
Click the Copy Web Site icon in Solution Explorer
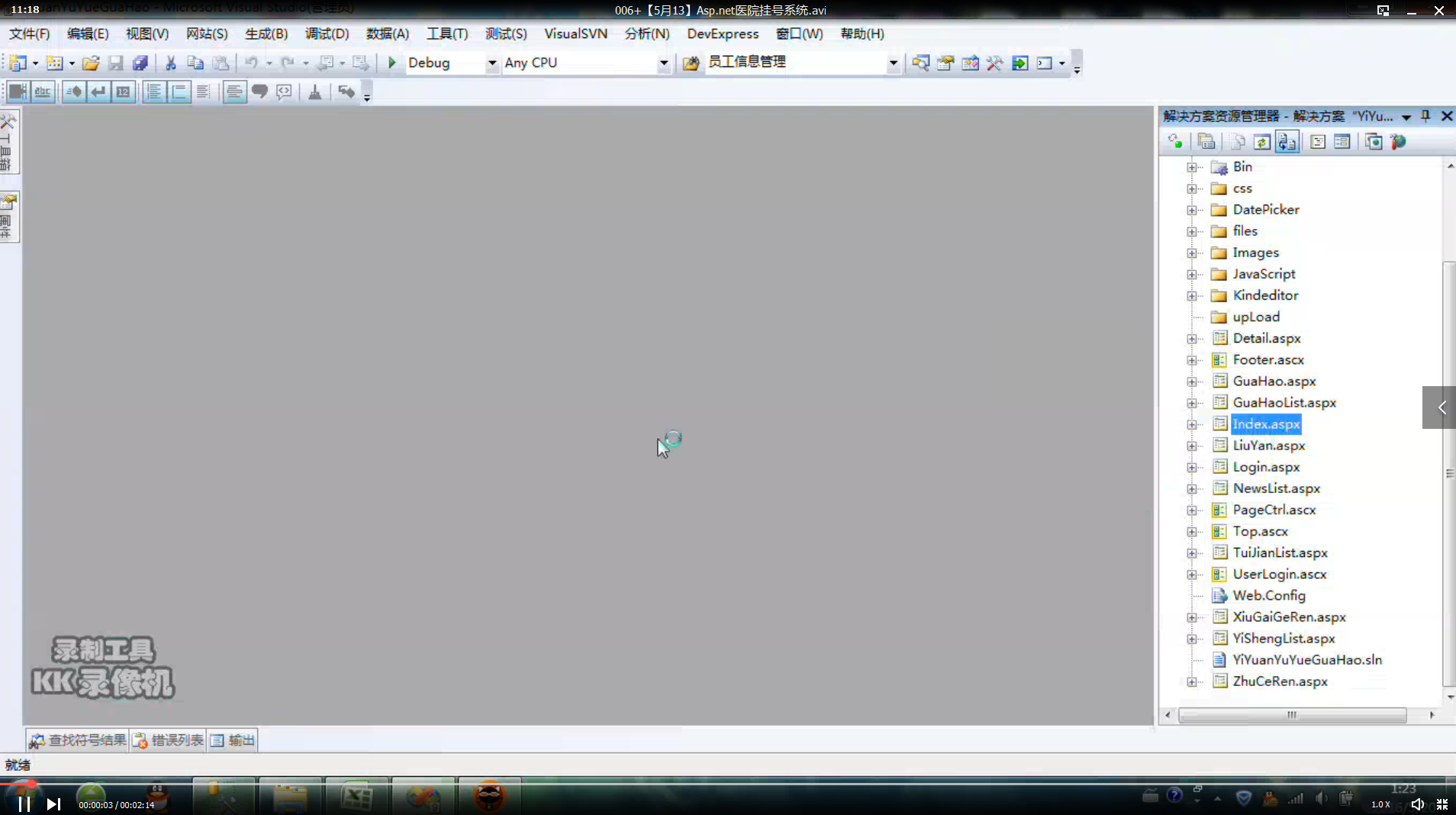click(x=1373, y=142)
